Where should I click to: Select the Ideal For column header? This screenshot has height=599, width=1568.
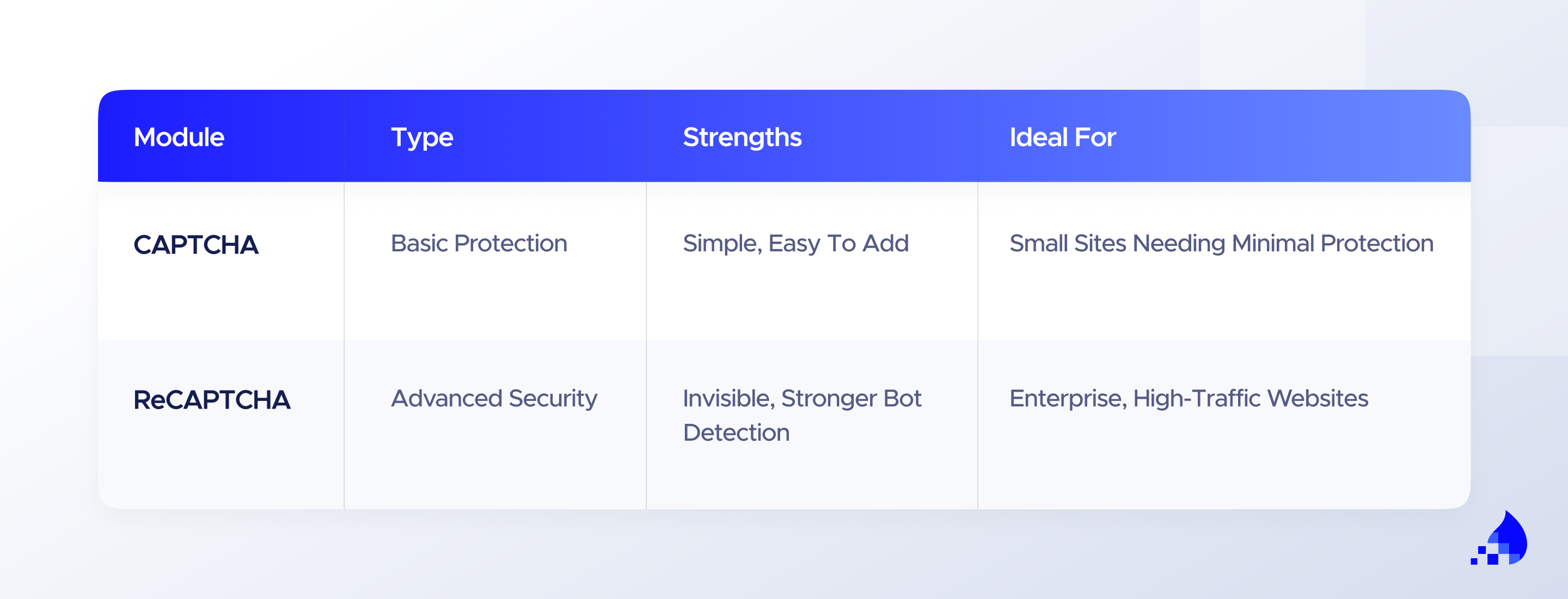tap(1062, 138)
